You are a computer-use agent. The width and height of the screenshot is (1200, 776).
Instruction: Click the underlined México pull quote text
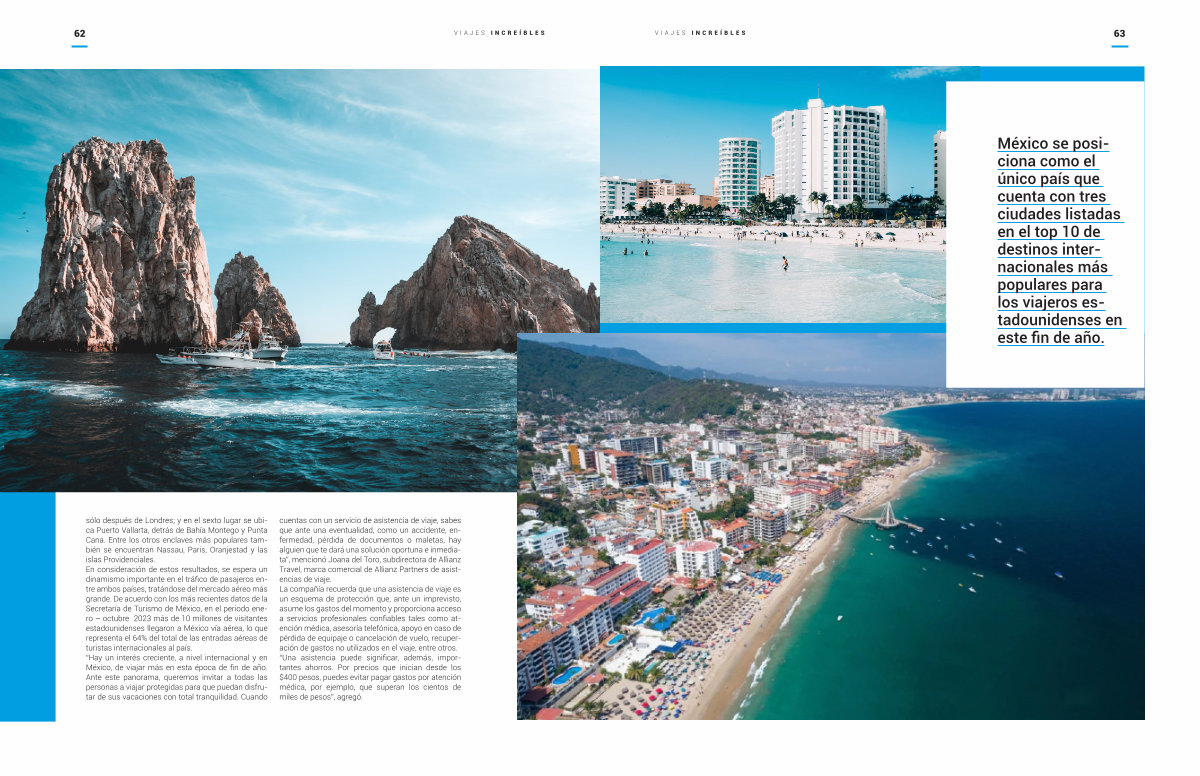click(x=1059, y=240)
